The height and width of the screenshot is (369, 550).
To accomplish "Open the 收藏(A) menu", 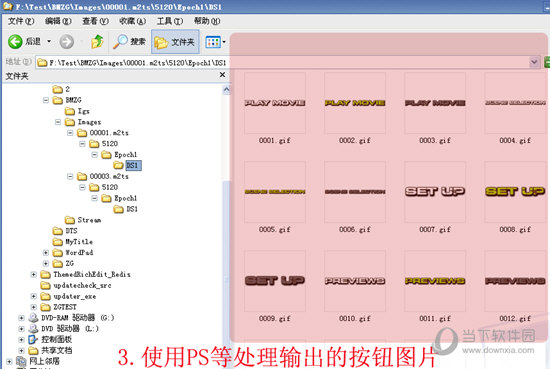I will [133, 21].
